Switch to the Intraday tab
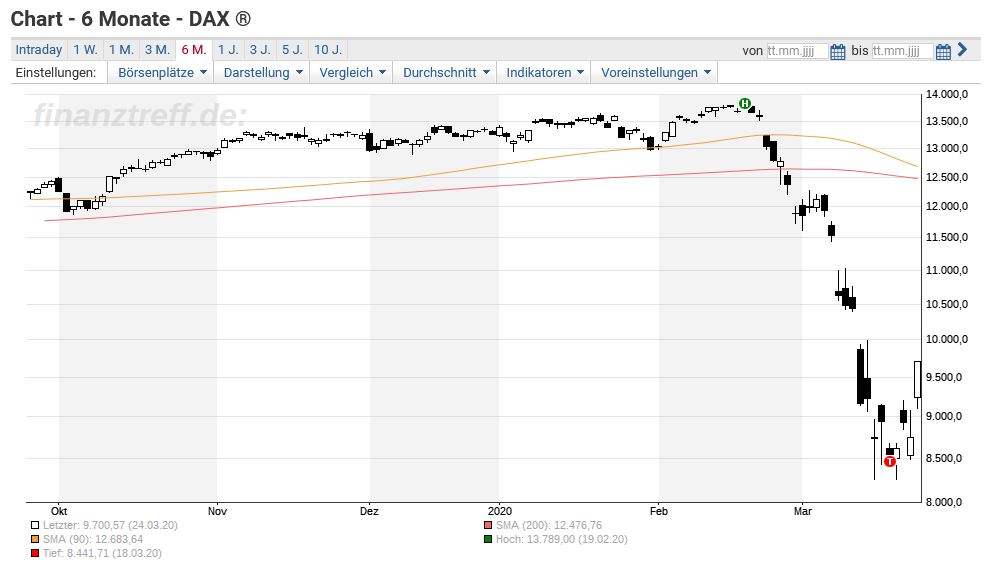 pos(38,49)
